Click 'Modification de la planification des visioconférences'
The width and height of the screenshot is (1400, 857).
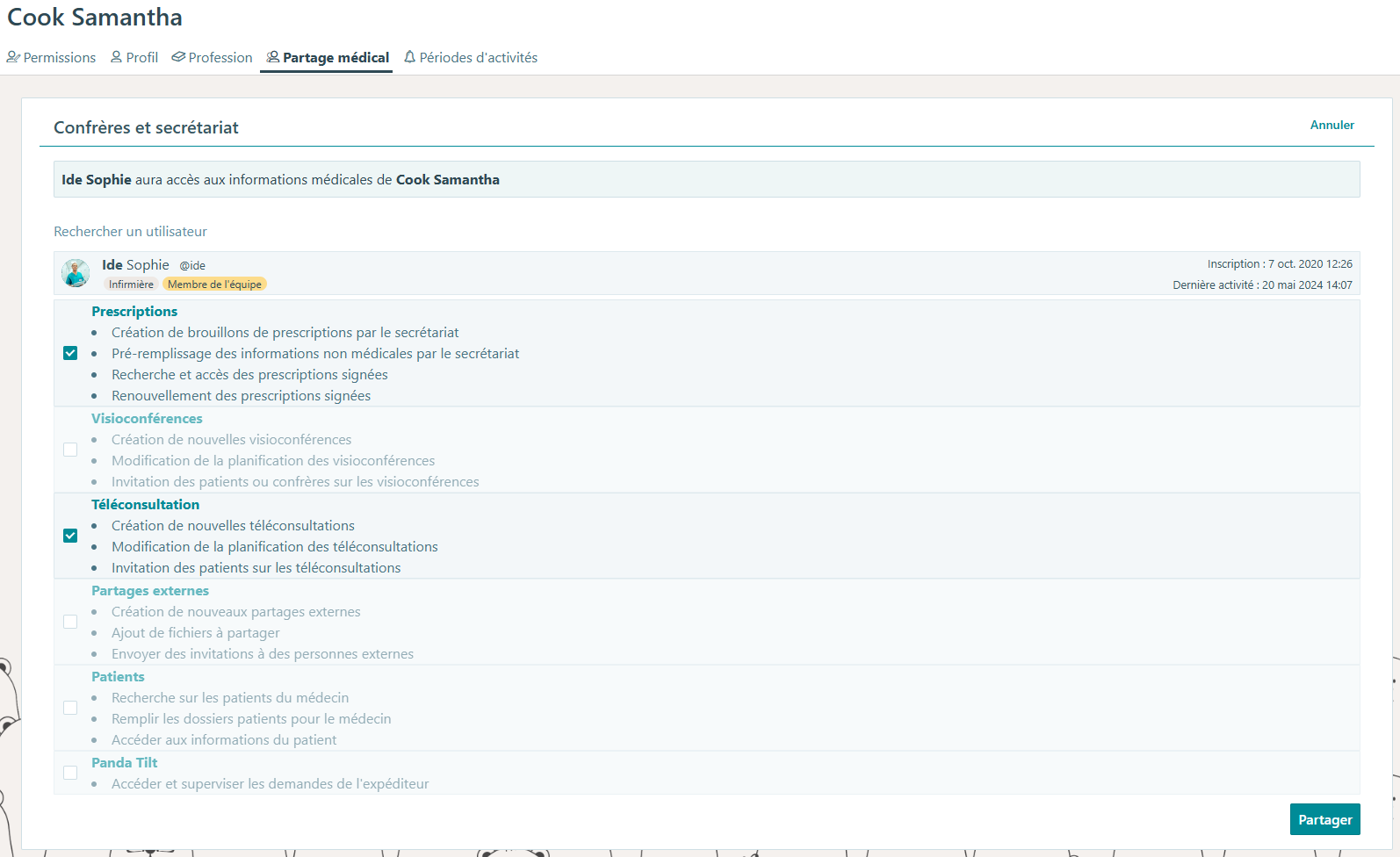tap(273, 461)
